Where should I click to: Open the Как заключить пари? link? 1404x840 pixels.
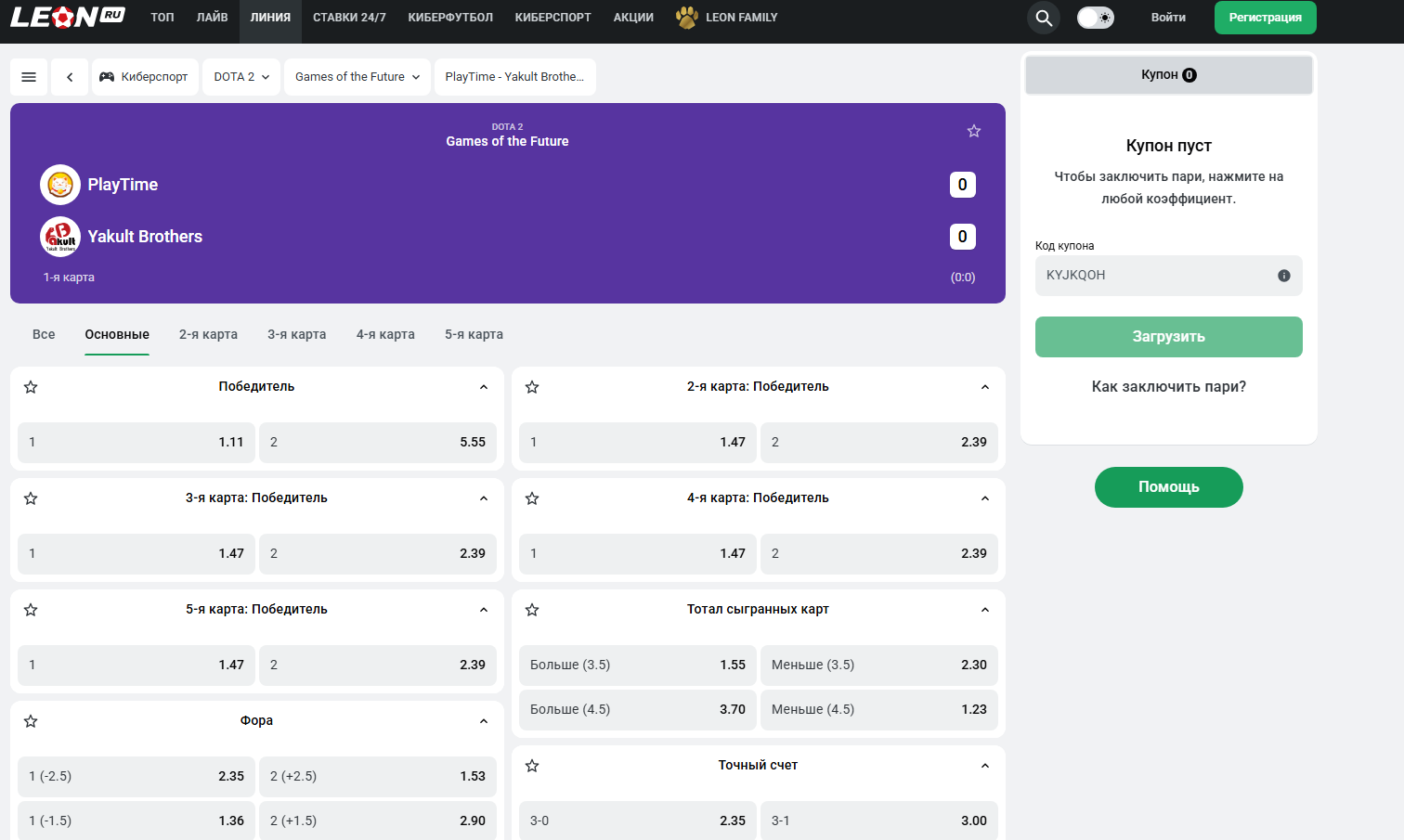(1169, 387)
